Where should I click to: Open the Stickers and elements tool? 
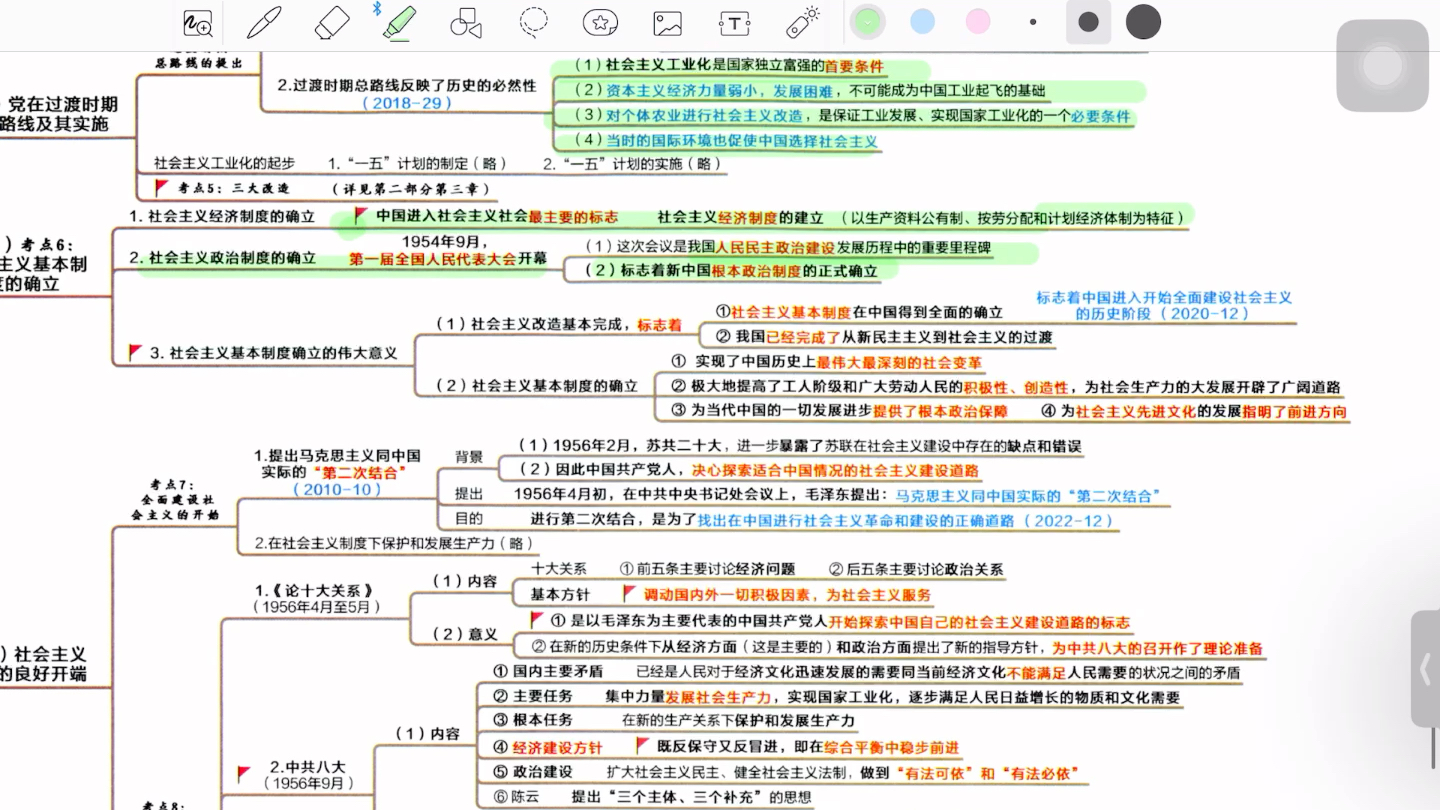coord(600,22)
